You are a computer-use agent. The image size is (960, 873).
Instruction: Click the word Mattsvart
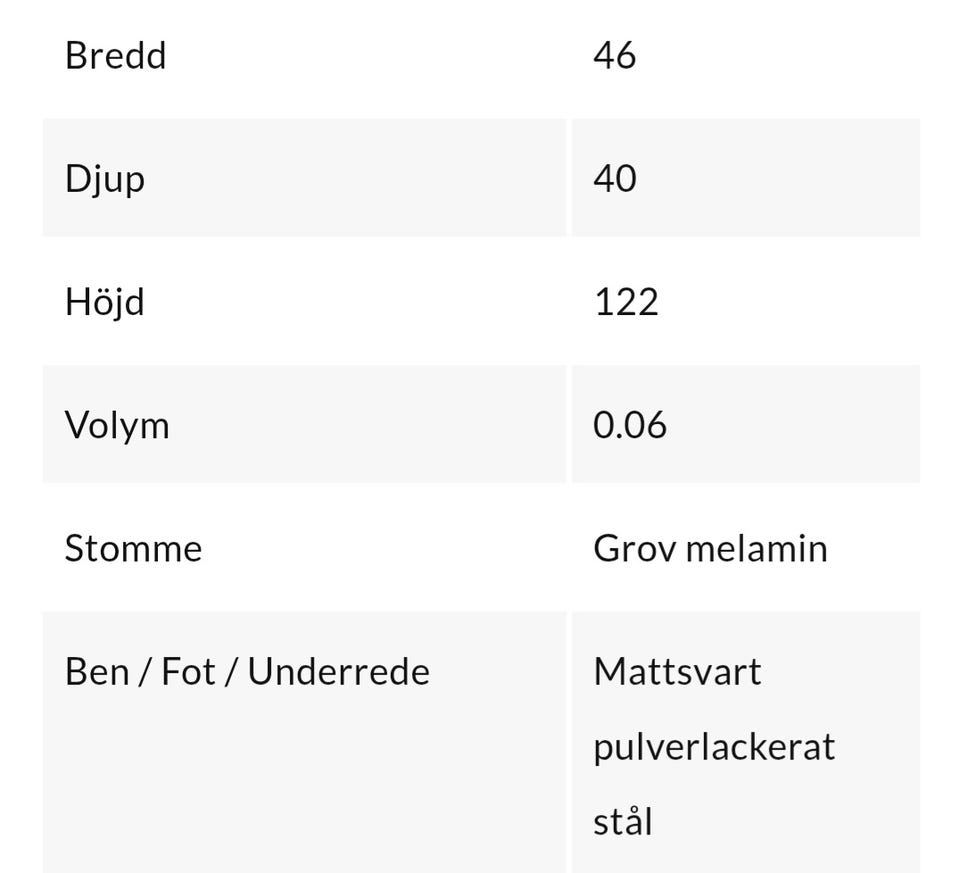[x=677, y=672]
